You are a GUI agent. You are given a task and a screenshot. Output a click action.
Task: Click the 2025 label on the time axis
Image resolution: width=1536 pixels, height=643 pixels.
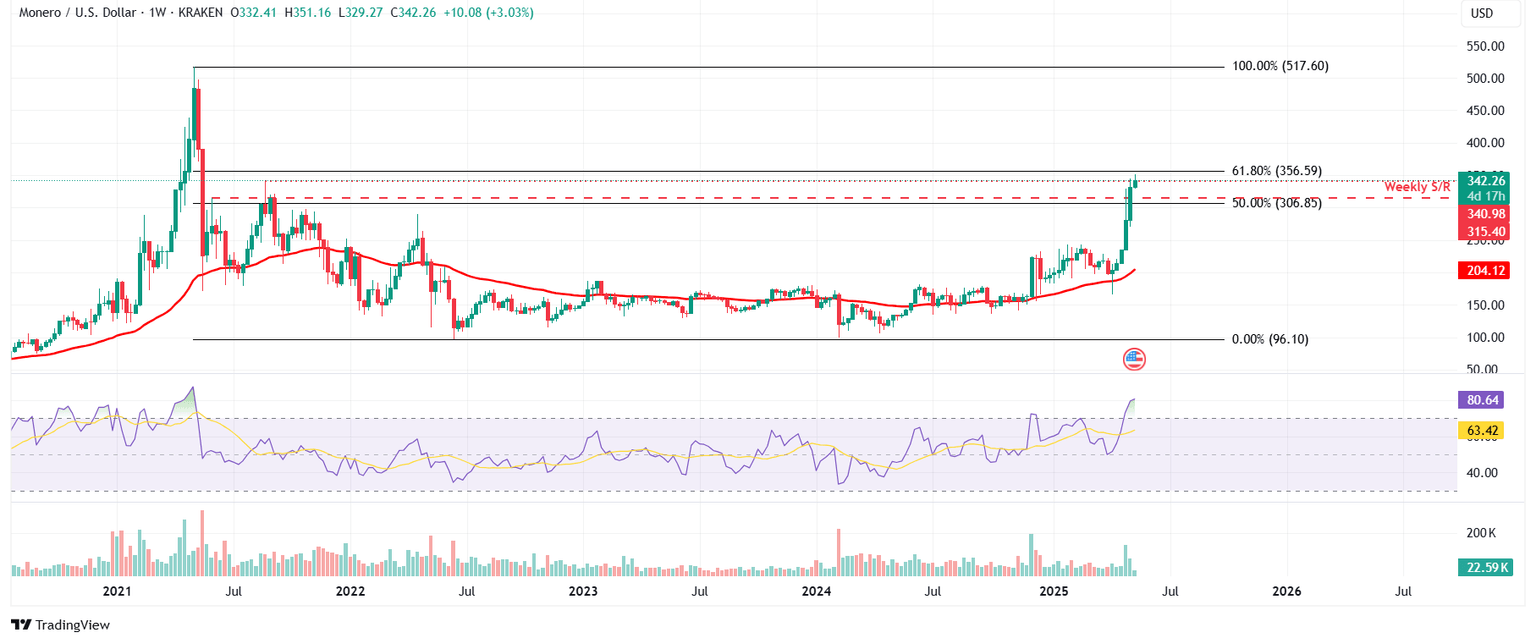point(1054,592)
